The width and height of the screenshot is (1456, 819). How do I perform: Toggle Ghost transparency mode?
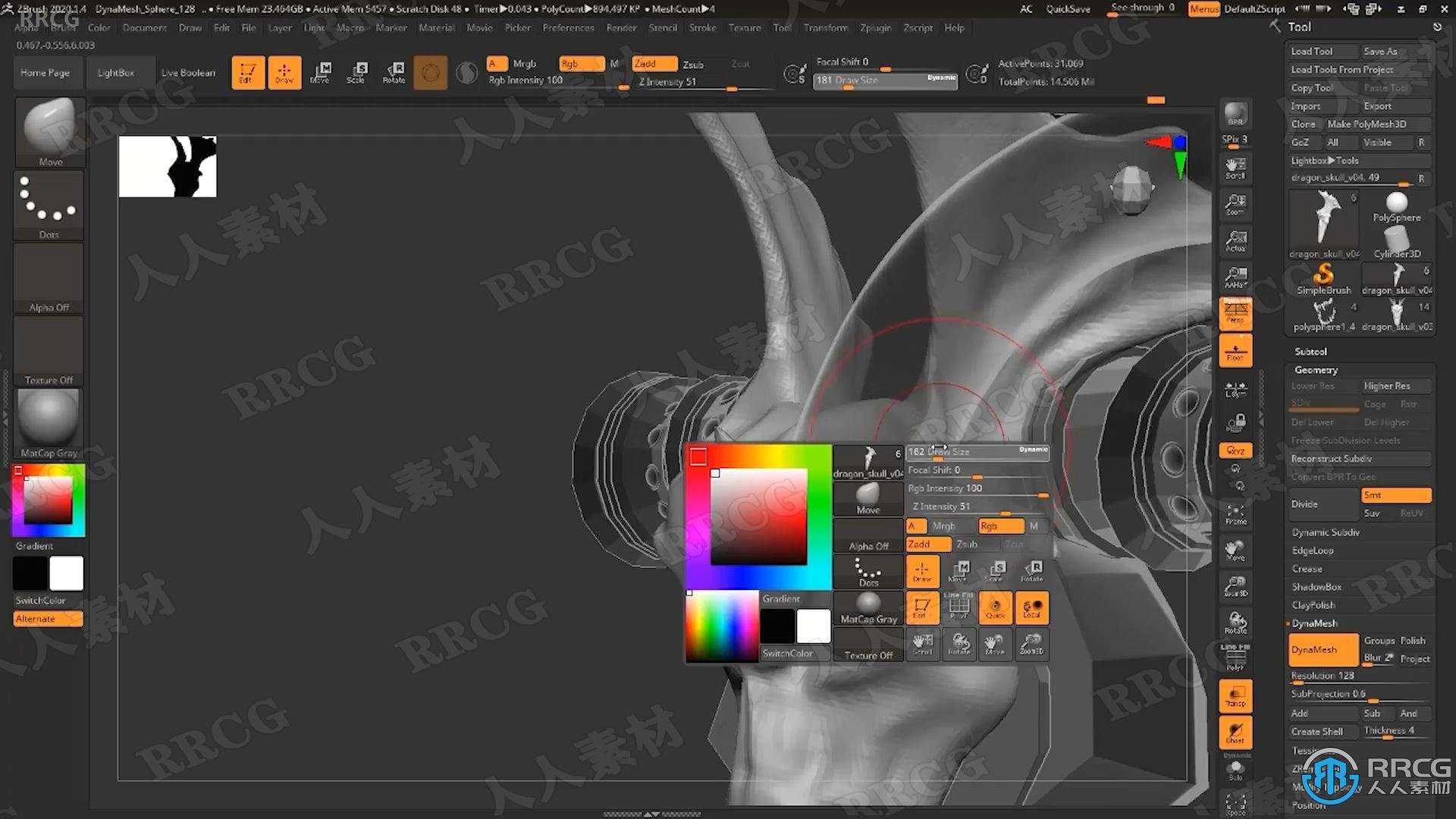pos(1235,732)
